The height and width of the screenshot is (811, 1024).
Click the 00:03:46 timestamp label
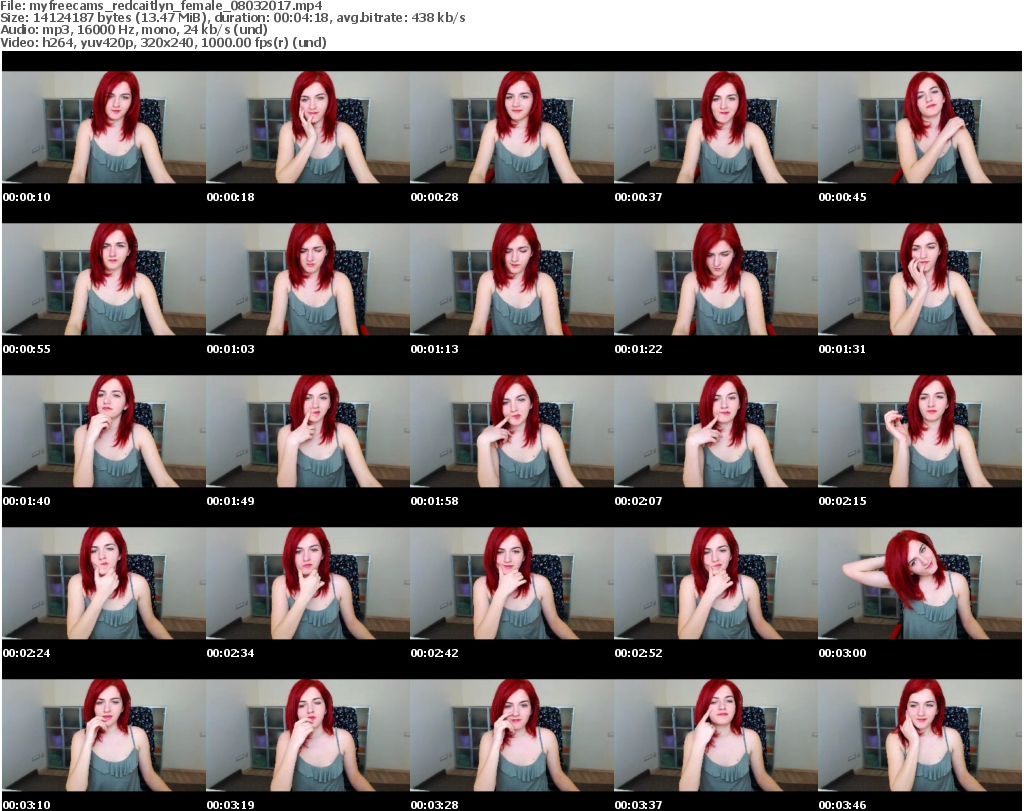(x=842, y=805)
